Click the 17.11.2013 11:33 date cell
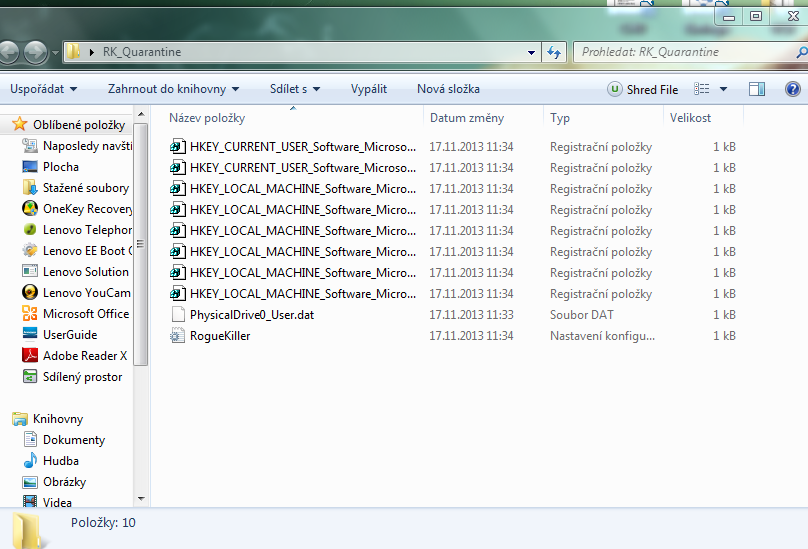This screenshot has width=808, height=549. (x=472, y=314)
